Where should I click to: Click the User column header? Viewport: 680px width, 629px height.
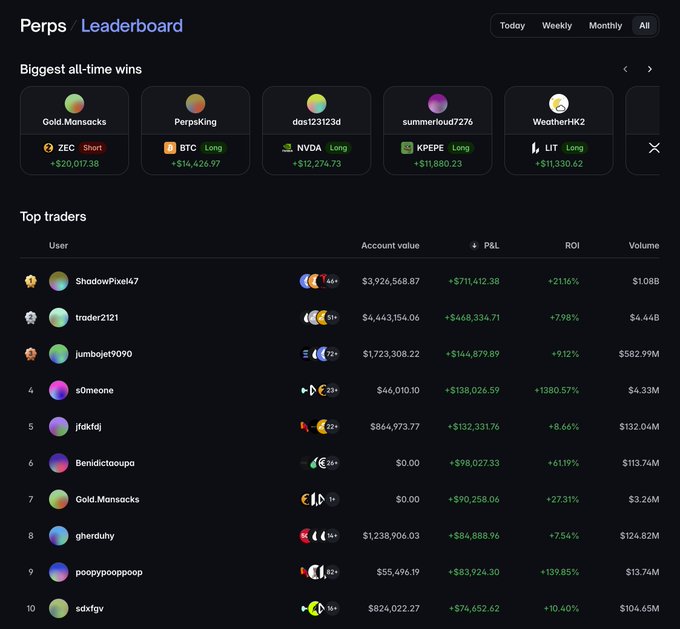click(58, 246)
